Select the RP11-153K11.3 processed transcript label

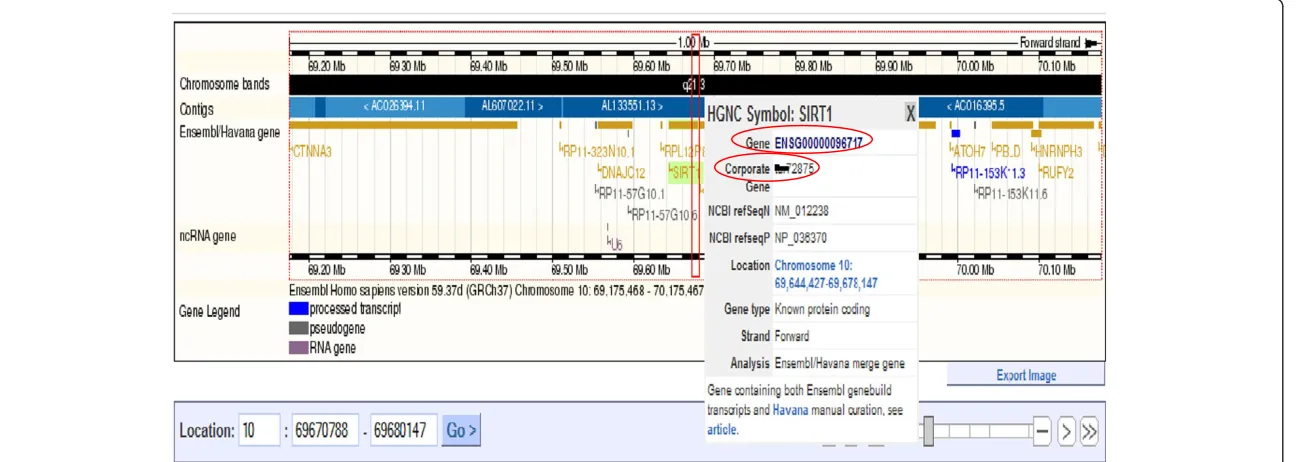(989, 172)
